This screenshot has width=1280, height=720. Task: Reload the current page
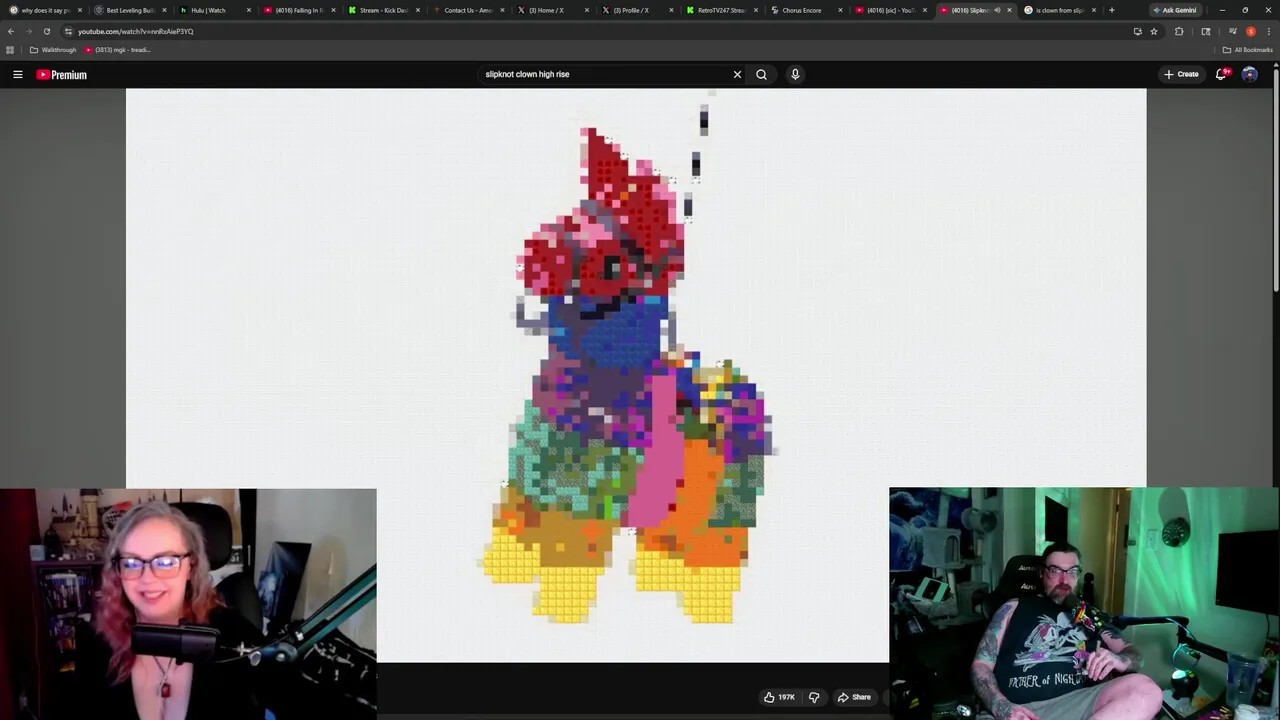point(46,31)
